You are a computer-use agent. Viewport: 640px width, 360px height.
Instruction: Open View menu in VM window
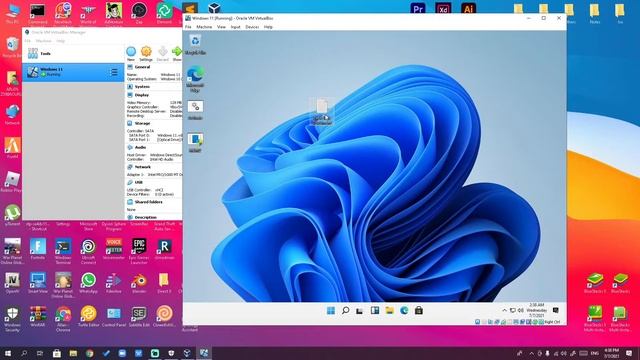pos(221,27)
